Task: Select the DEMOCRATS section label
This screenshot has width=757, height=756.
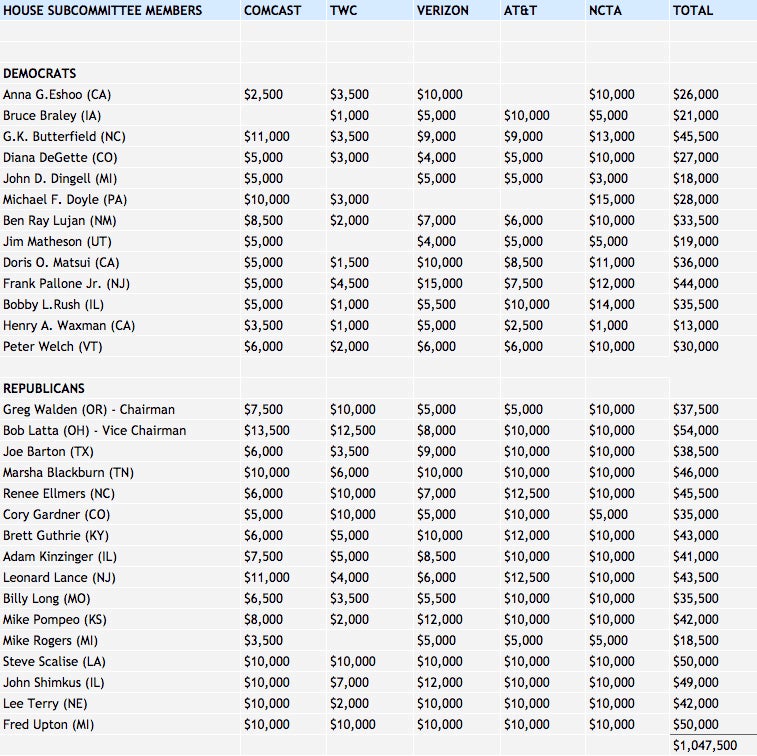Action: 40,73
